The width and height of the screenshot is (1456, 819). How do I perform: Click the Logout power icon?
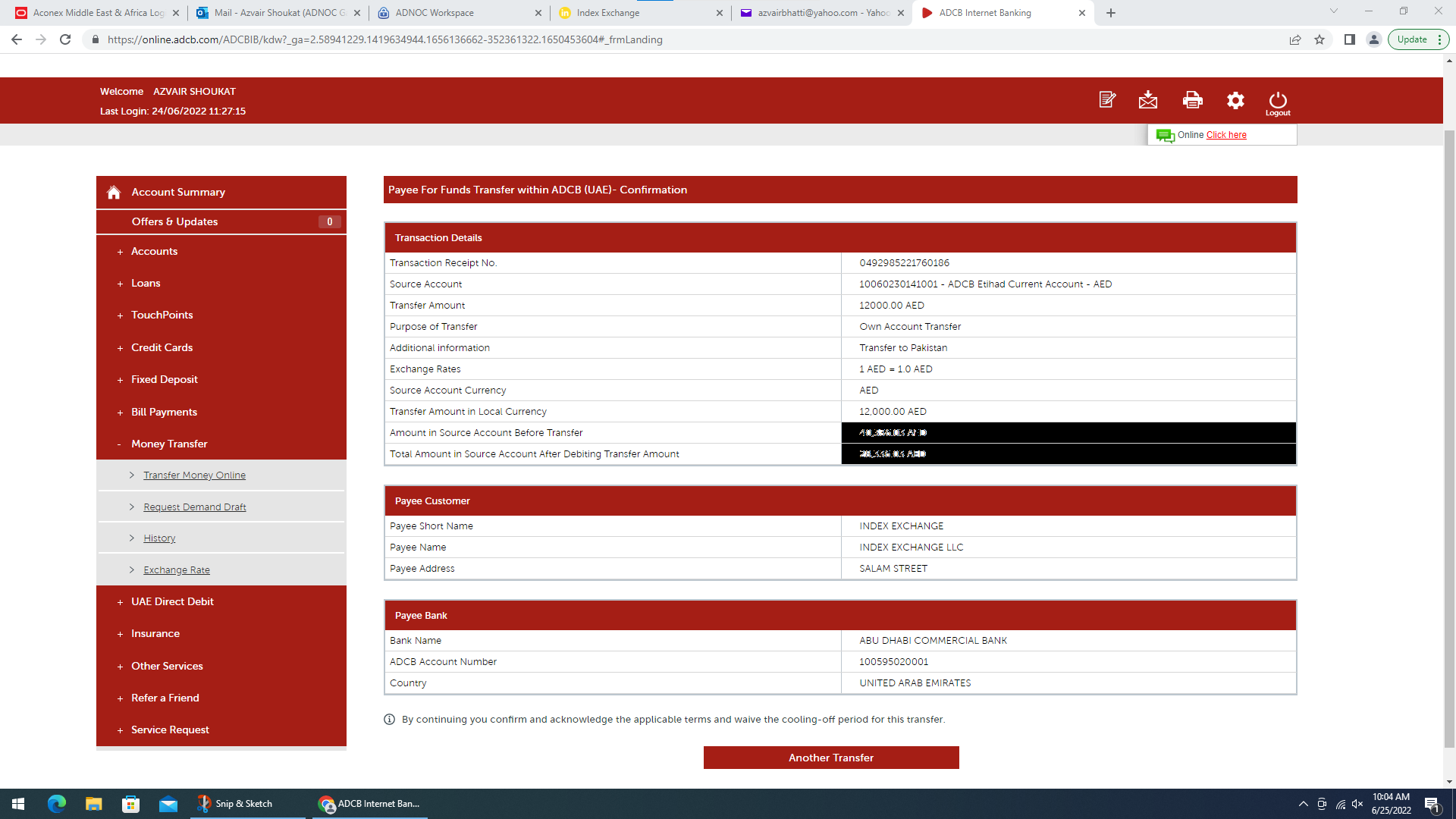click(1278, 103)
